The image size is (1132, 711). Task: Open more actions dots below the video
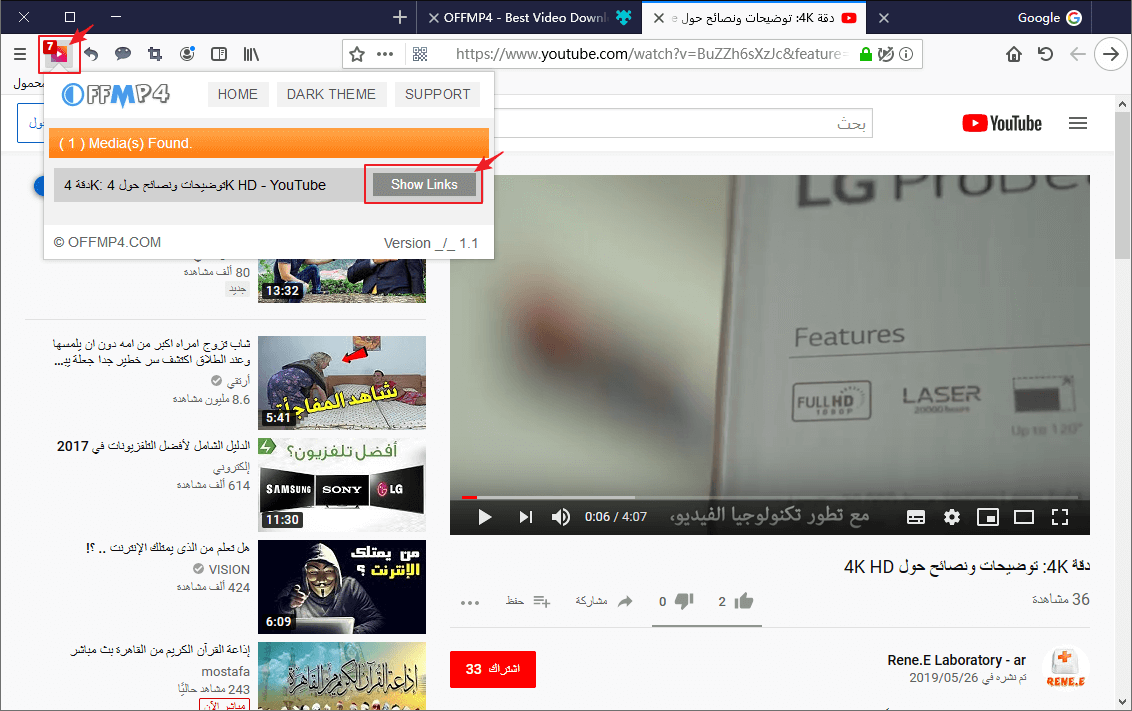point(470,603)
